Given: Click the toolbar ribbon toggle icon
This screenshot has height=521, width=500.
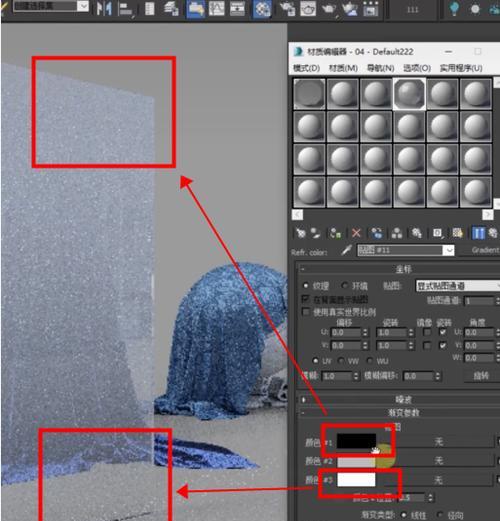Looking at the screenshot, I should point(196,9).
